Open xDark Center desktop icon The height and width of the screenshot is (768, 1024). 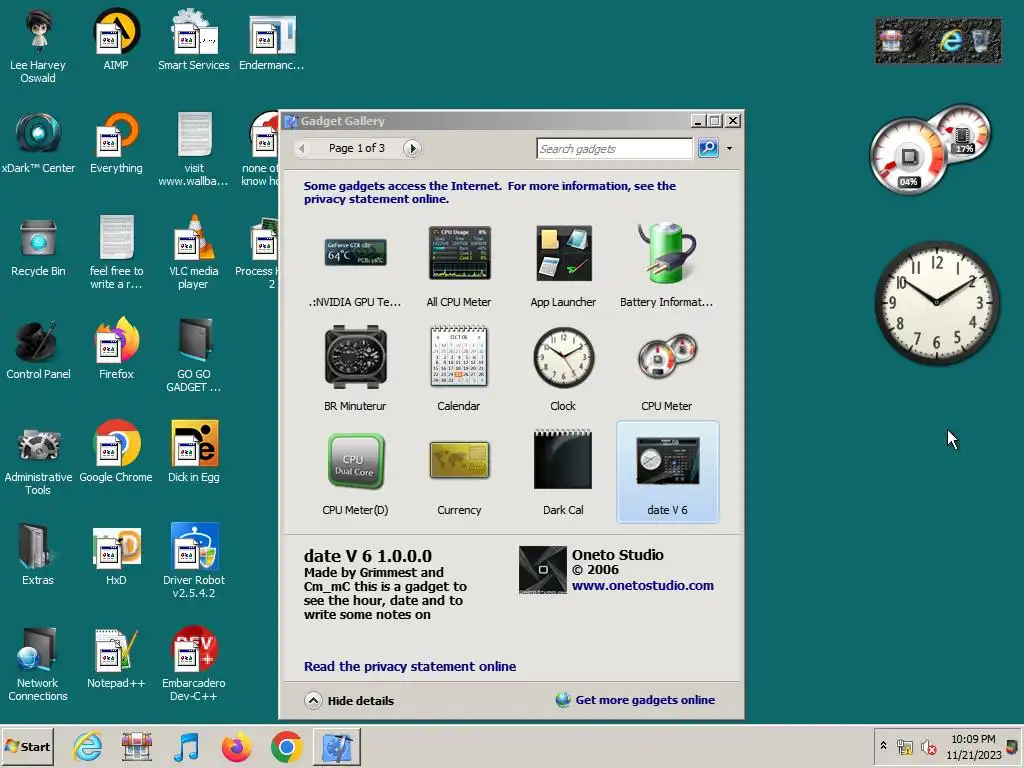pyautogui.click(x=38, y=142)
